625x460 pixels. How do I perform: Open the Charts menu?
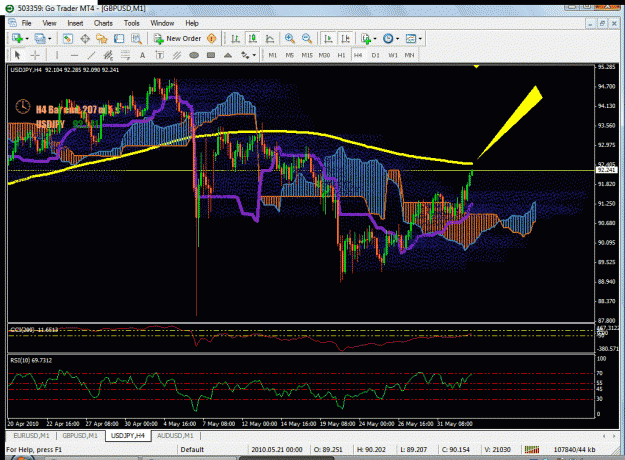(x=103, y=23)
